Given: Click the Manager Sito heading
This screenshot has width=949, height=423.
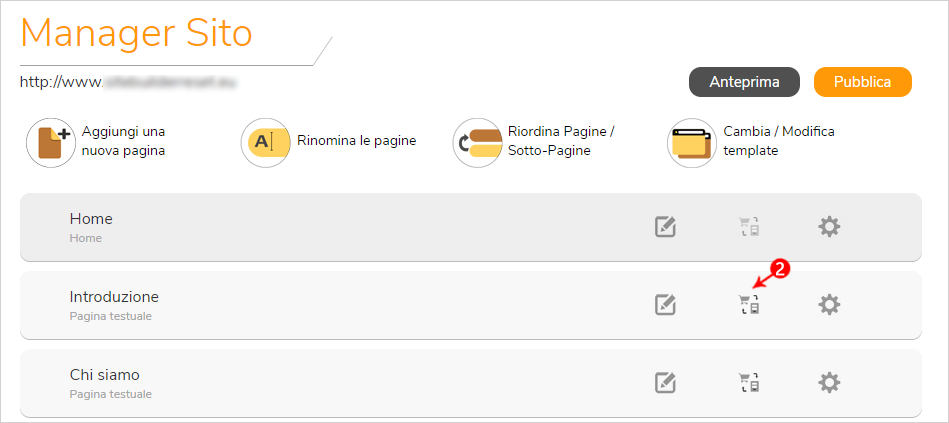Looking at the screenshot, I should point(136,33).
